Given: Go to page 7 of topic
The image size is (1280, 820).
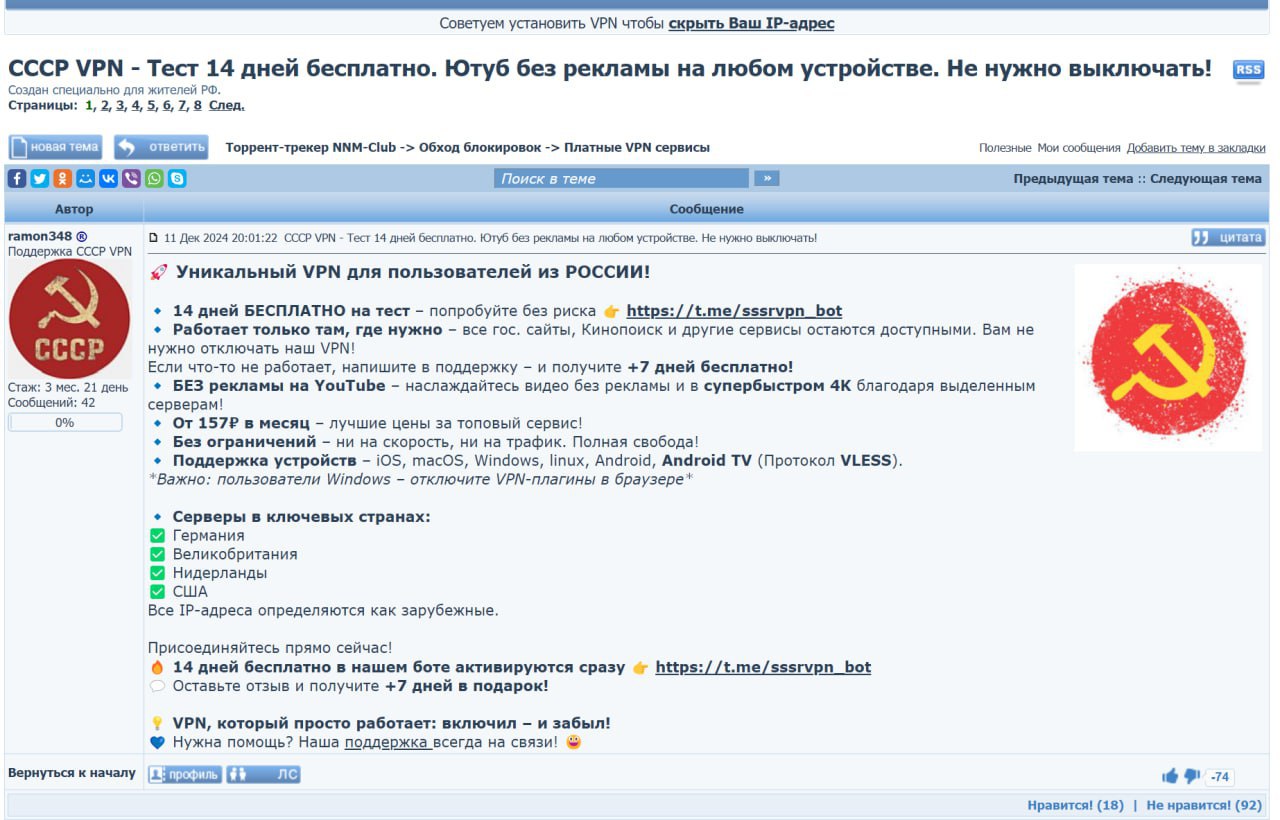Looking at the screenshot, I should [182, 105].
